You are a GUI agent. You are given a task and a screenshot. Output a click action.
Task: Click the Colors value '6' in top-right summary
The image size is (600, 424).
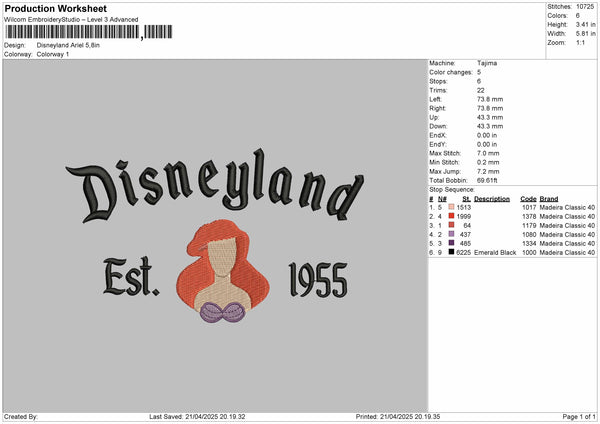tap(577, 16)
